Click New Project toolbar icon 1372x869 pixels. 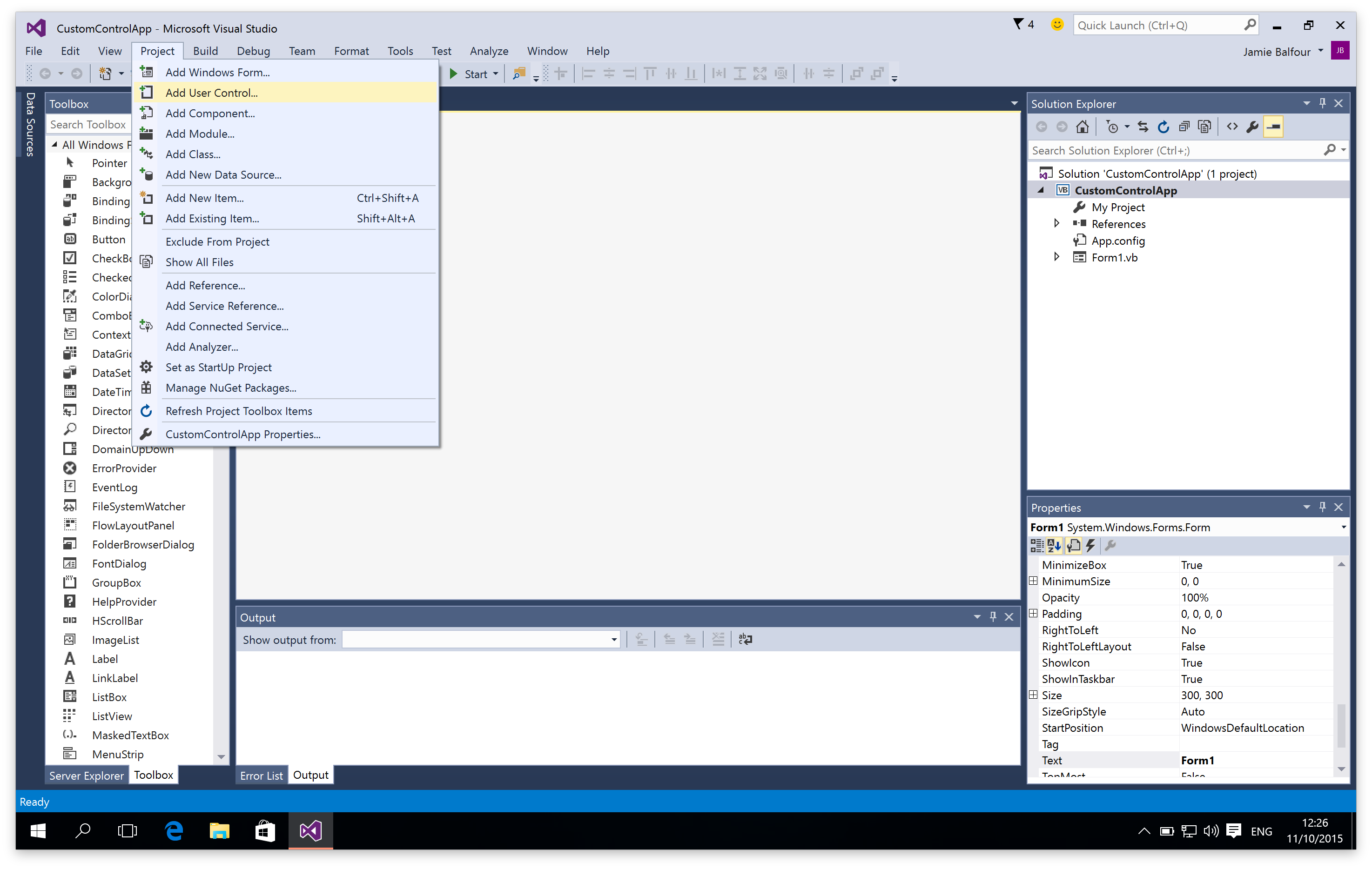pos(105,74)
